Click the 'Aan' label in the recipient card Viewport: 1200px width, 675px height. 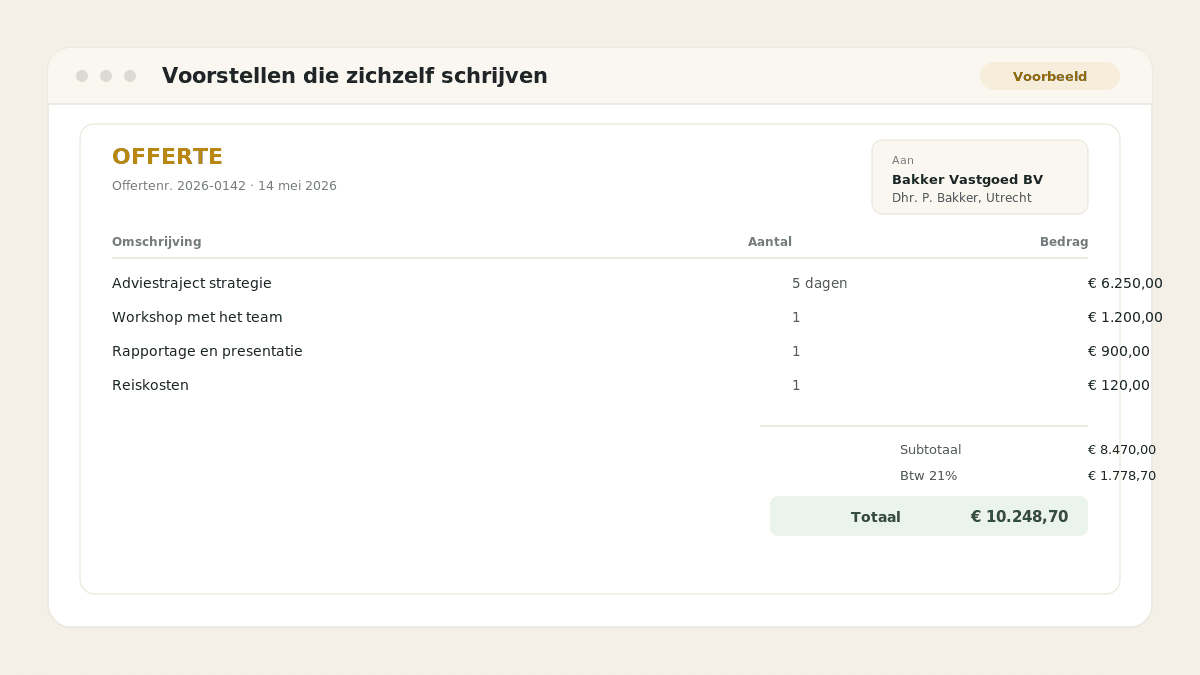(903, 160)
